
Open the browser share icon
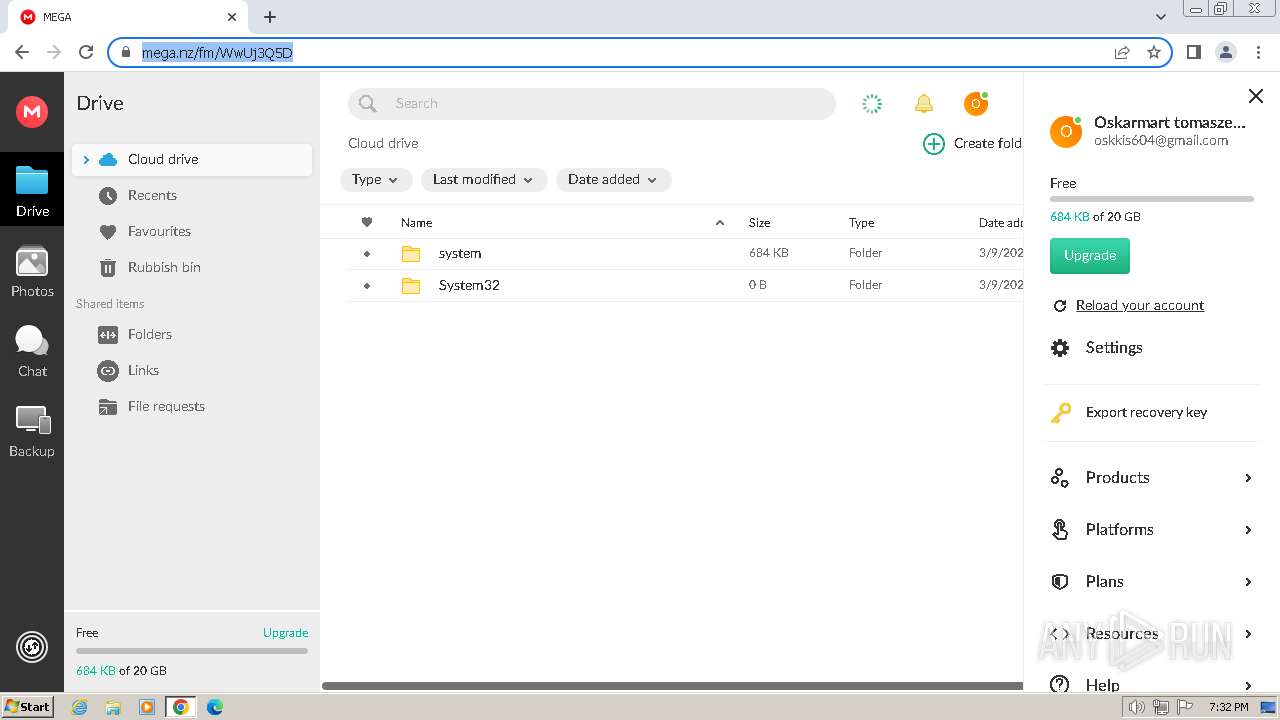click(1122, 53)
